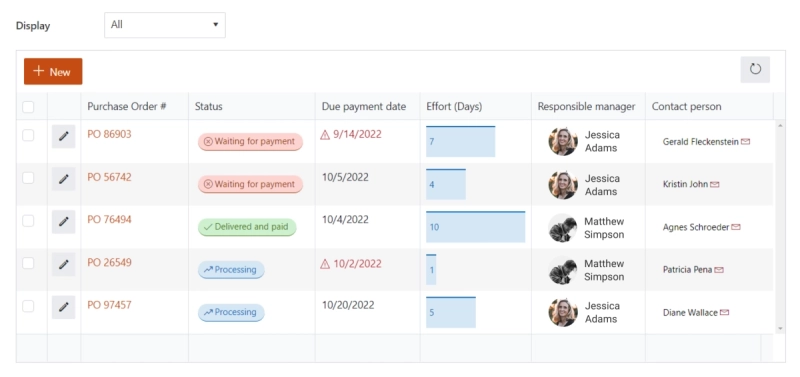Click mail icon beside Agnes Schroeder
This screenshot has width=800, height=377.
(x=736, y=227)
